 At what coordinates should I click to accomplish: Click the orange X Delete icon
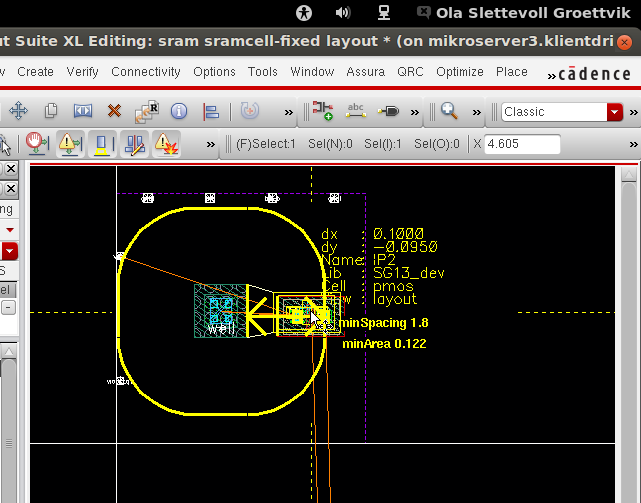click(114, 111)
